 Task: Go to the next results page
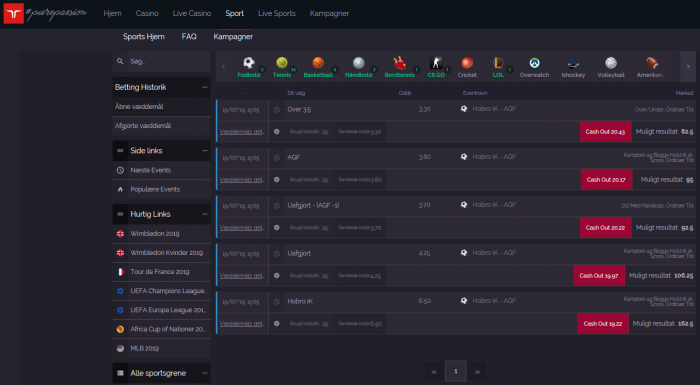(x=477, y=372)
